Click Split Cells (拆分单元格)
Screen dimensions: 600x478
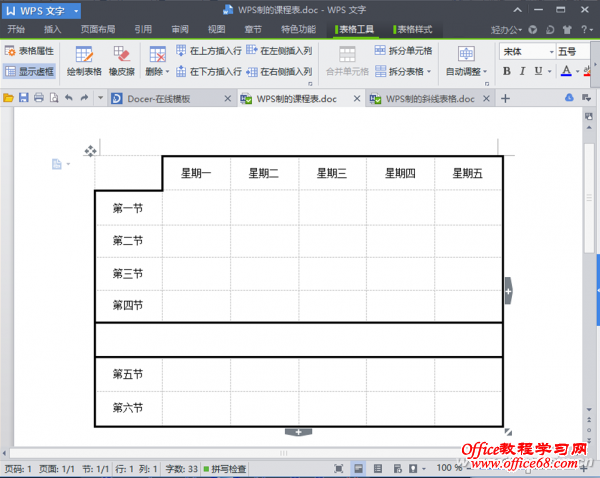click(403, 51)
